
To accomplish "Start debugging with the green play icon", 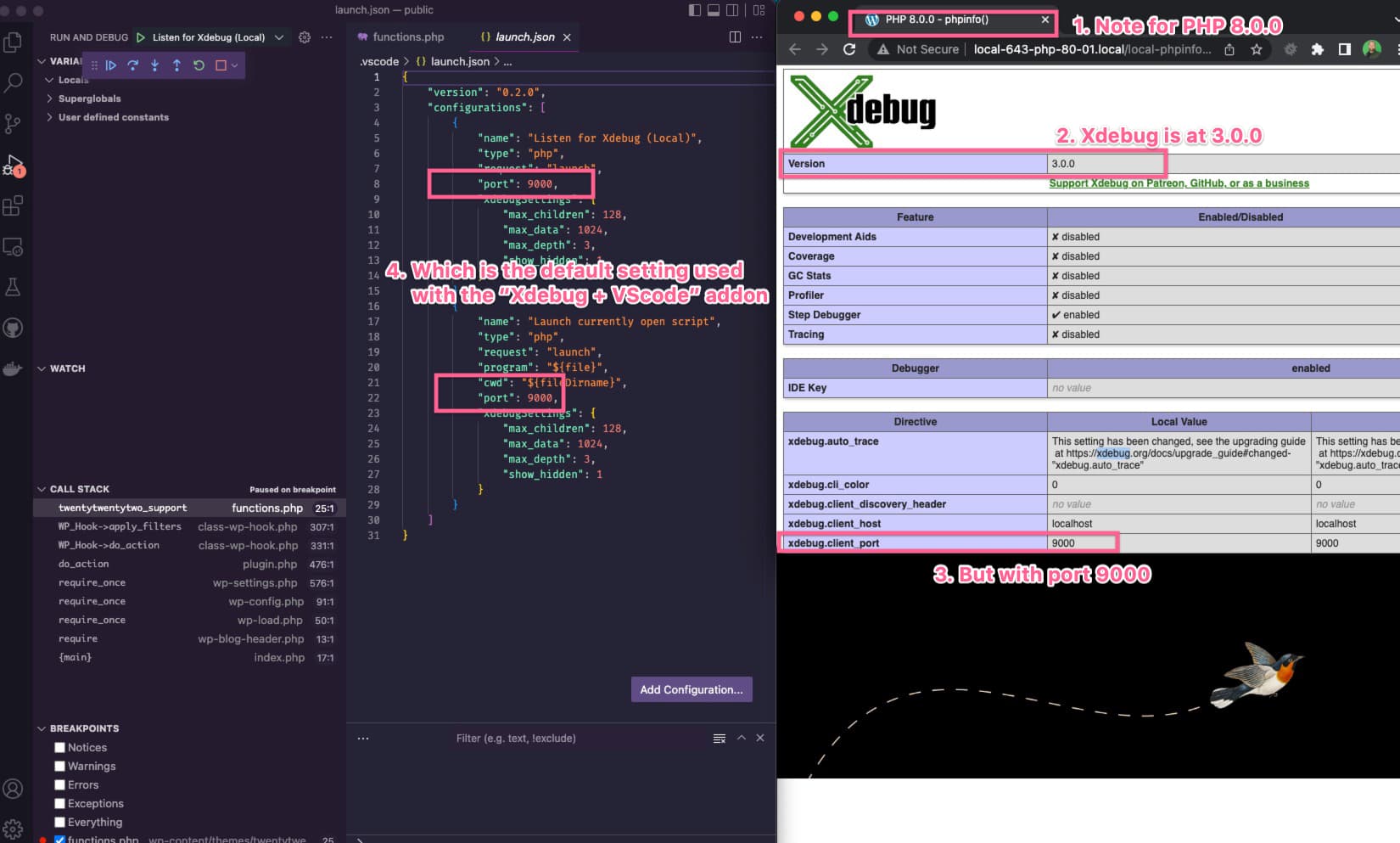I will tap(141, 37).
